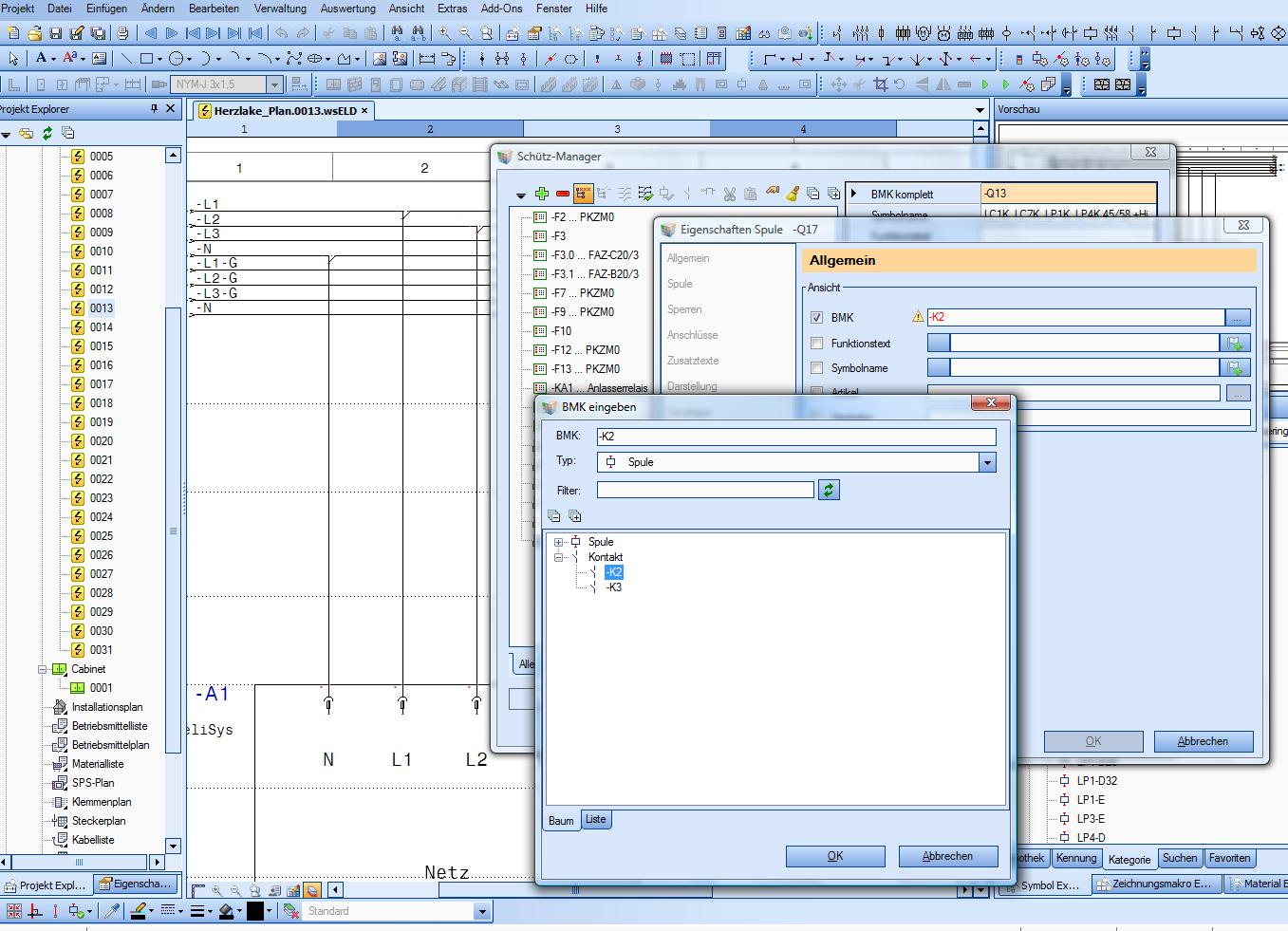Click the Filter input field
This screenshot has height=931, width=1288.
(705, 490)
